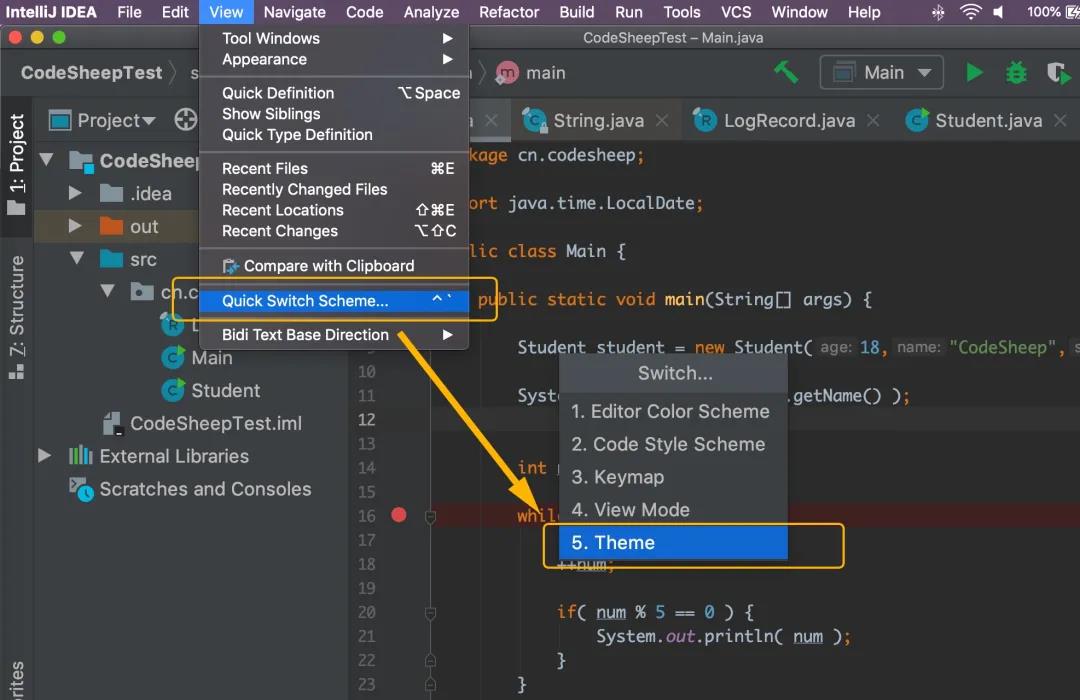
Task: Collapse the src folder
Action: click(77, 258)
